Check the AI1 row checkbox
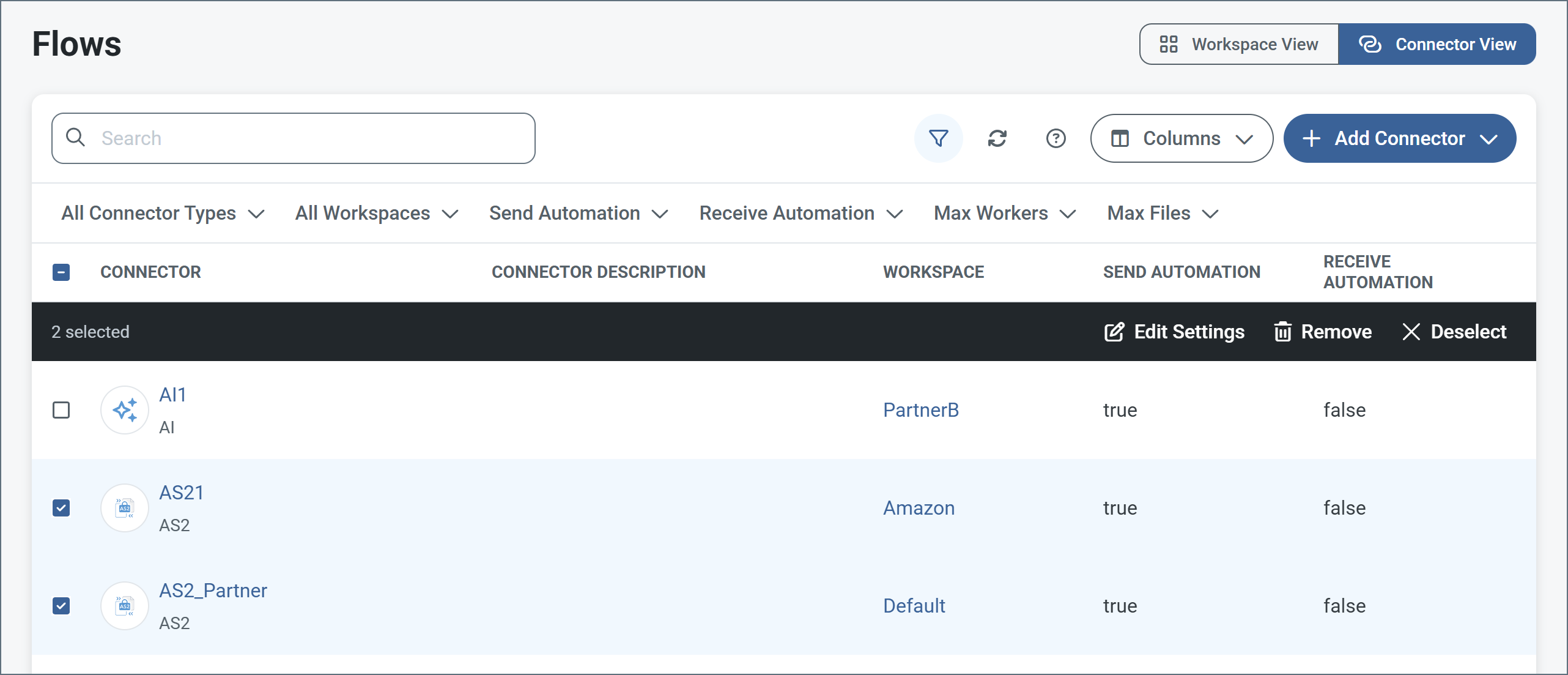1568x675 pixels. [x=61, y=410]
